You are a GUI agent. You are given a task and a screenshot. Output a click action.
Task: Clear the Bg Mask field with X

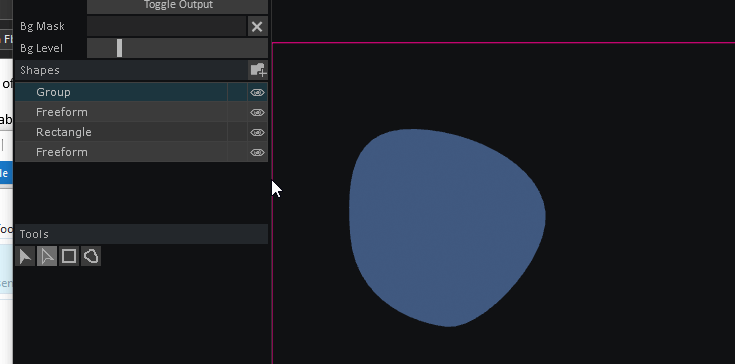[x=257, y=27]
